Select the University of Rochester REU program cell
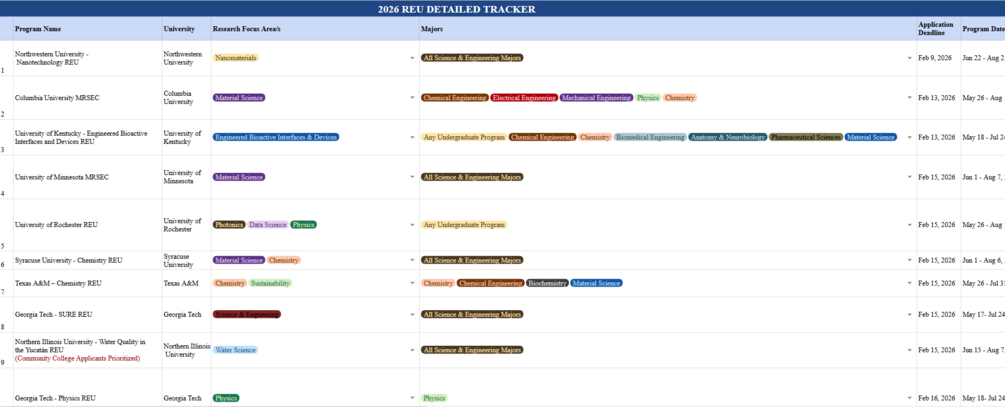This screenshot has height=407, width=1005. click(x=87, y=225)
